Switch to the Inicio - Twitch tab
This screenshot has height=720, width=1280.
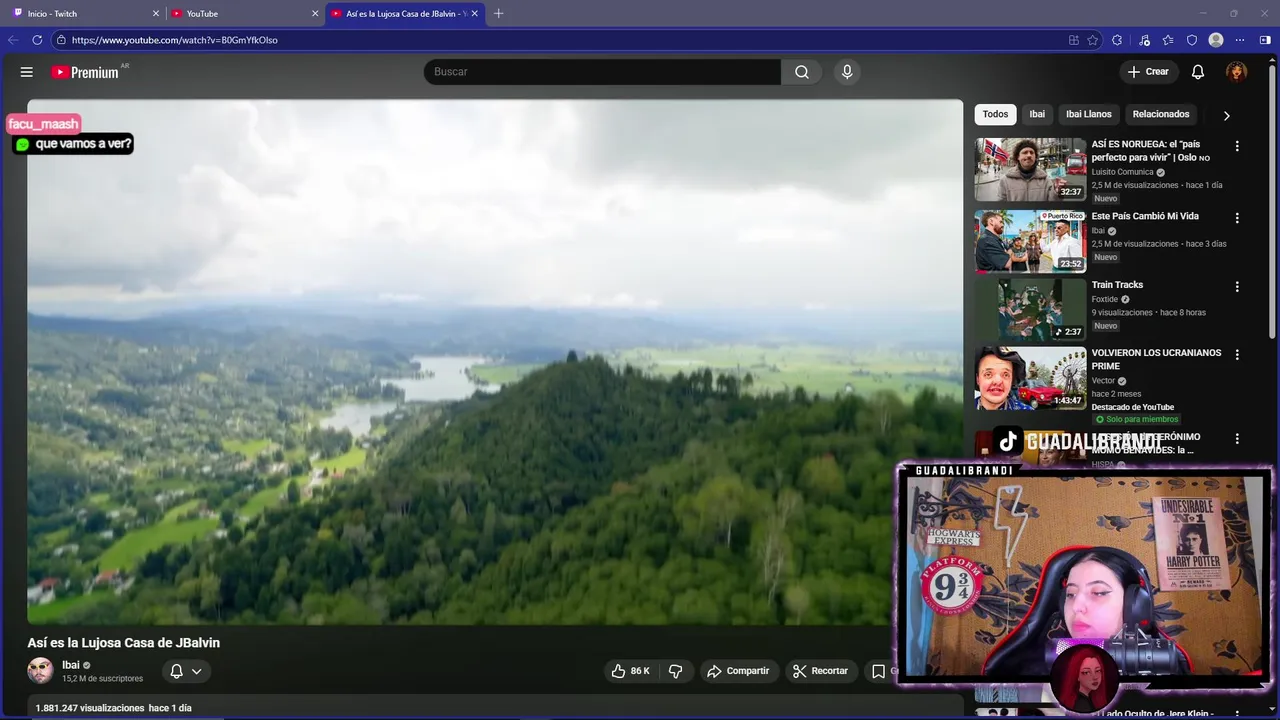(x=85, y=13)
